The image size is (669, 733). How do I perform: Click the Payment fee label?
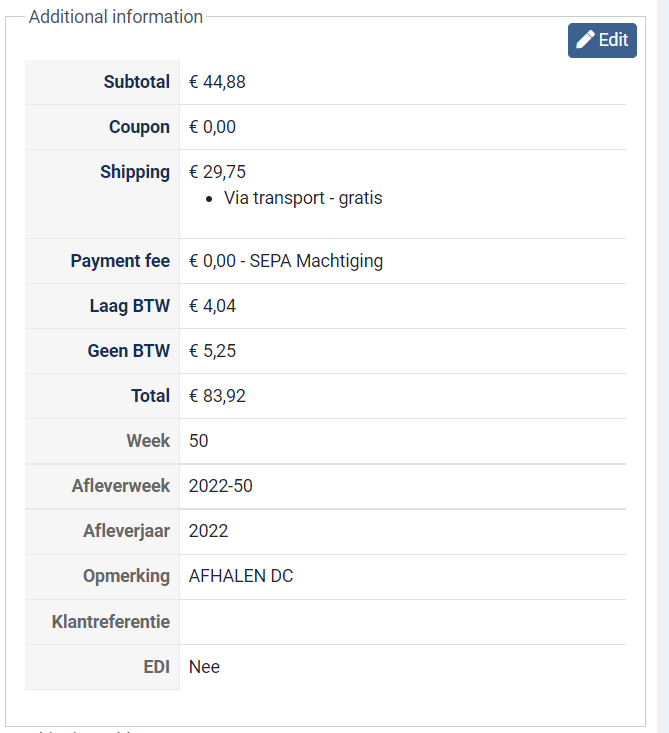120,261
